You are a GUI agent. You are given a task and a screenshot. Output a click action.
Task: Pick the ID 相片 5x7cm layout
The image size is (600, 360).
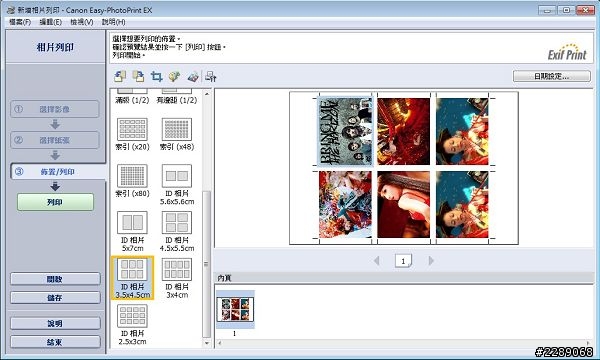pos(132,231)
